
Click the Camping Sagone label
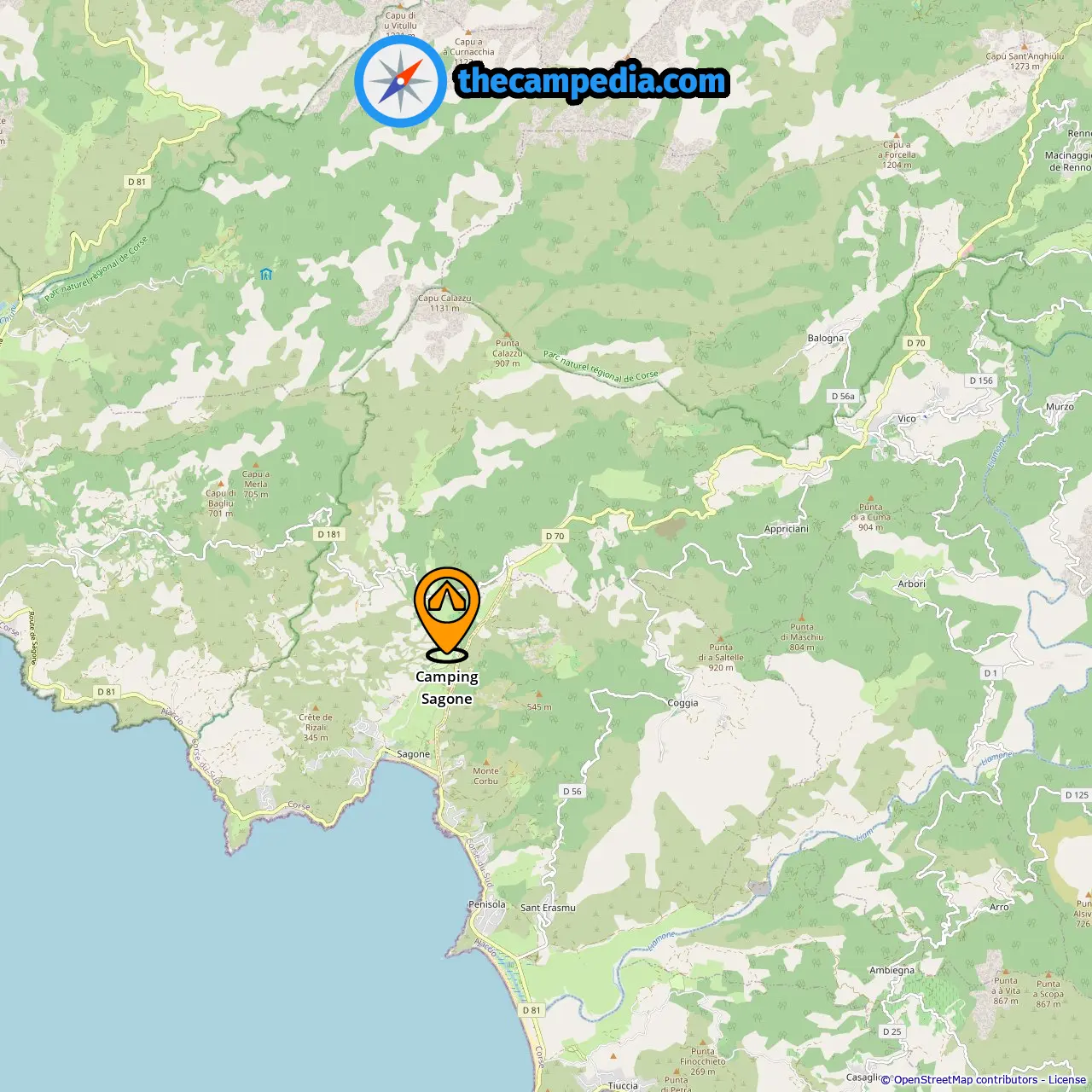[446, 688]
